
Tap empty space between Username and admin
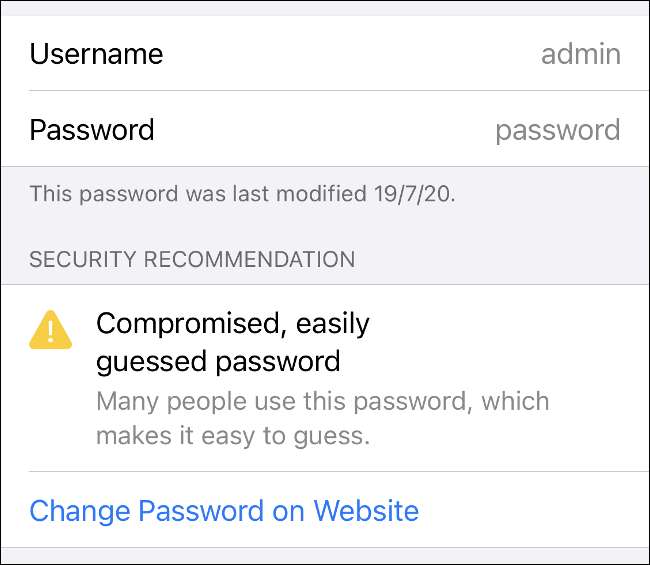tap(350, 54)
